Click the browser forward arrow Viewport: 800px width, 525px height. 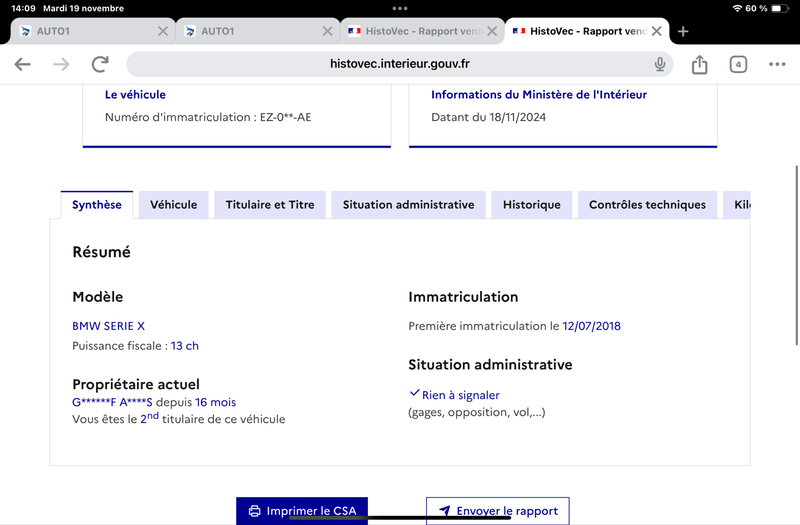(61, 64)
